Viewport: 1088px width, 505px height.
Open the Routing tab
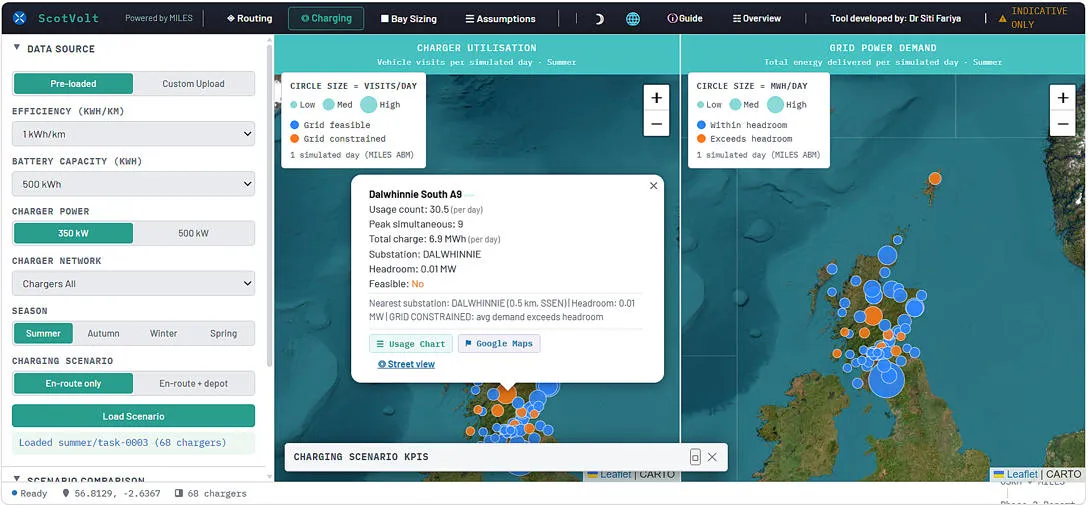(x=249, y=19)
